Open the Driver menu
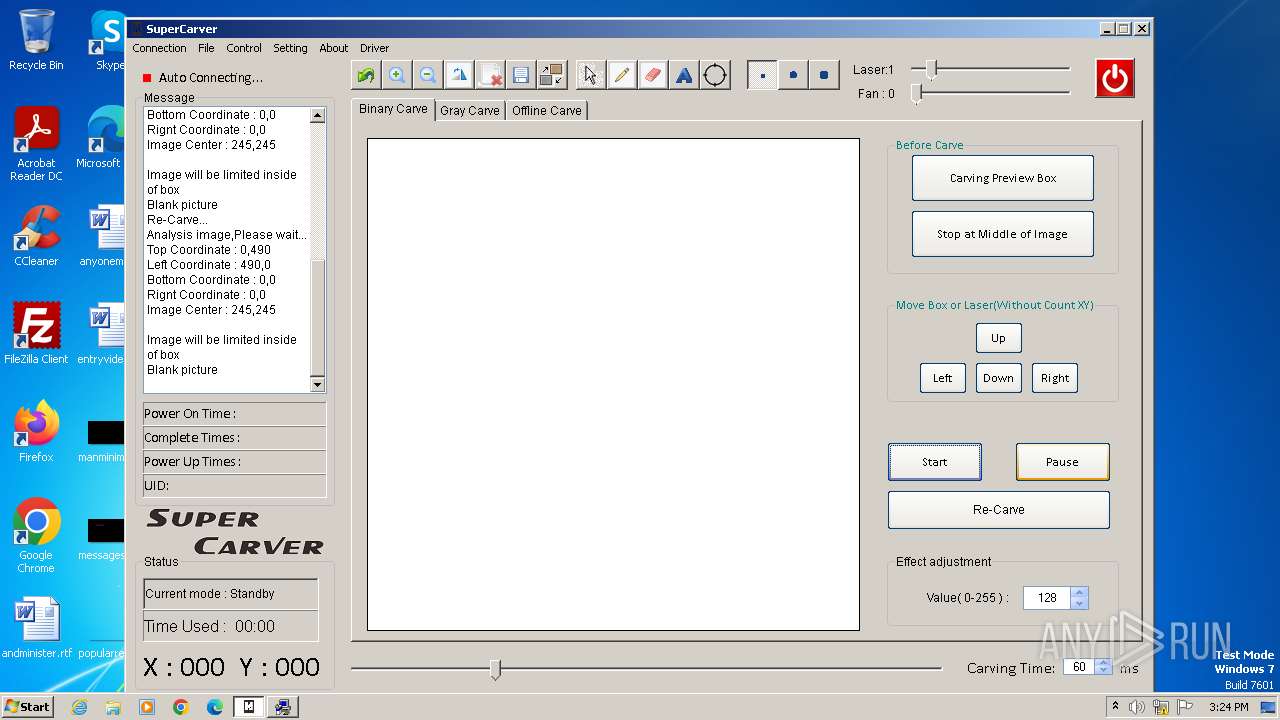The height and width of the screenshot is (720, 1280). pyautogui.click(x=375, y=48)
